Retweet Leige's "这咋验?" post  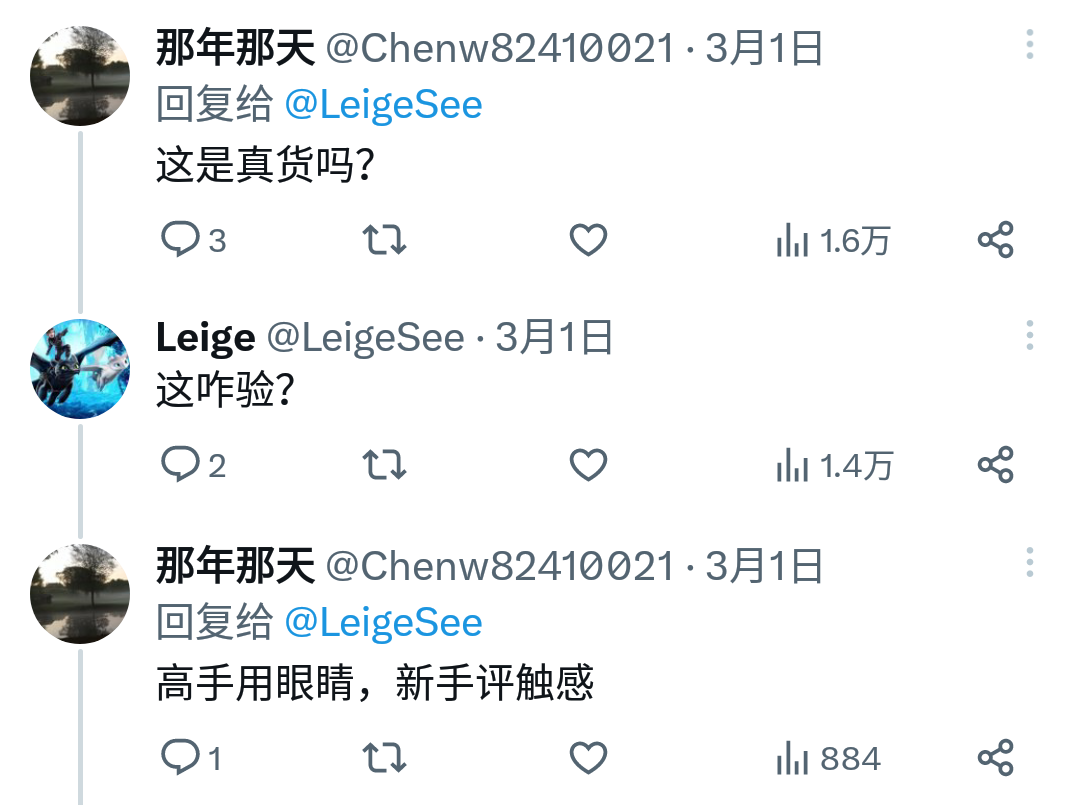[384, 464]
